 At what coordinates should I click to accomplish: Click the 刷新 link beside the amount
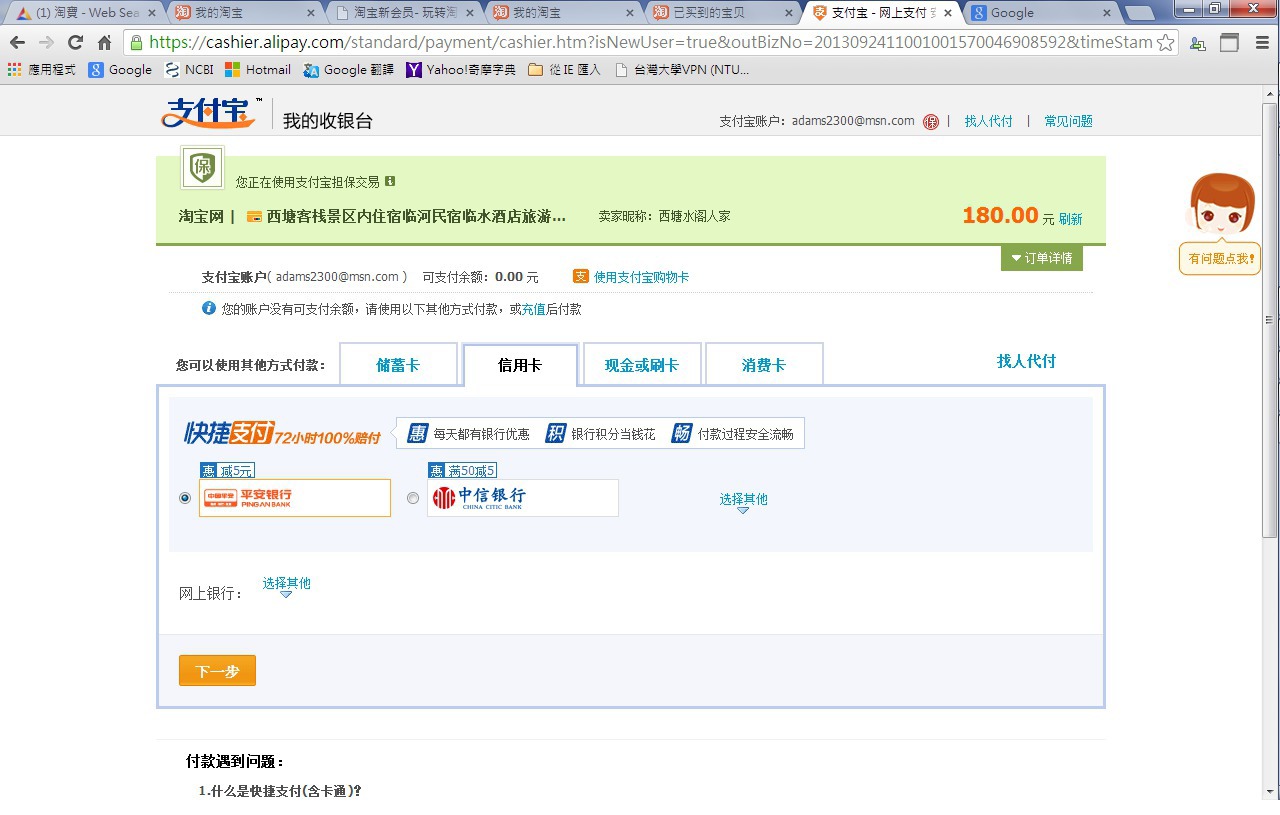coord(1070,219)
